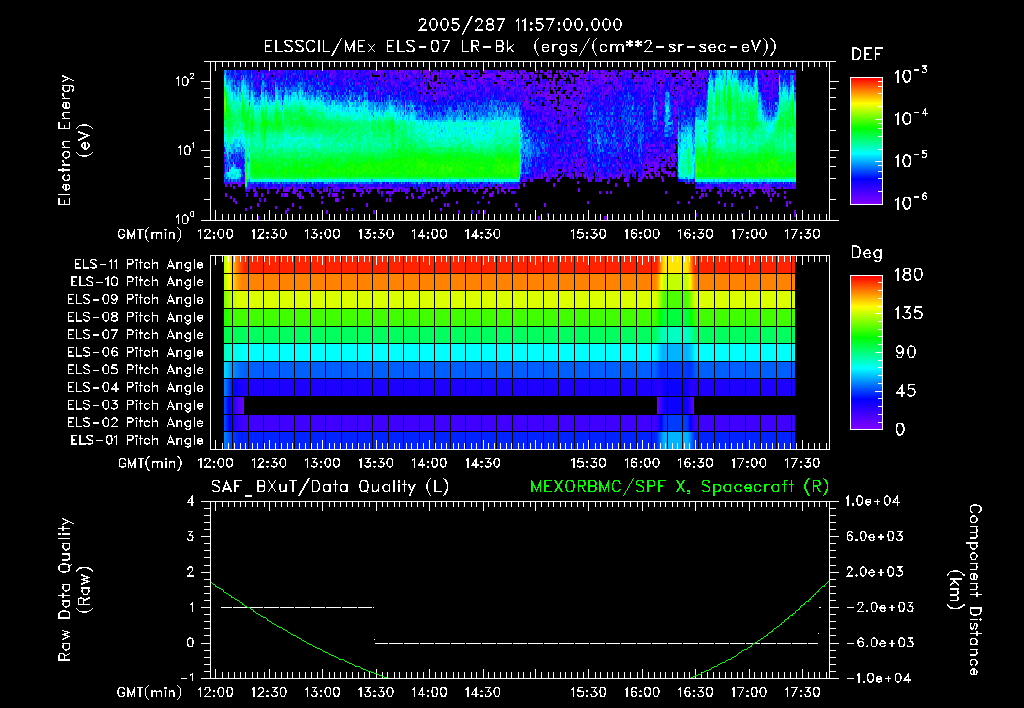Click the data quality tick label 4
This screenshot has width=1024, height=708.
coord(190,501)
